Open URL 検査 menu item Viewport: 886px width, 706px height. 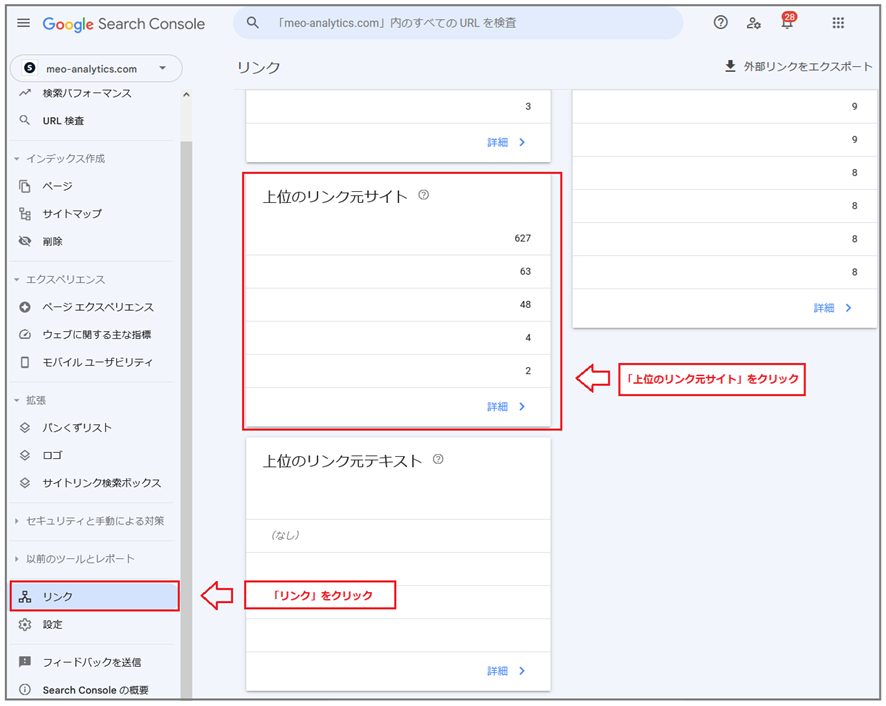(x=63, y=121)
